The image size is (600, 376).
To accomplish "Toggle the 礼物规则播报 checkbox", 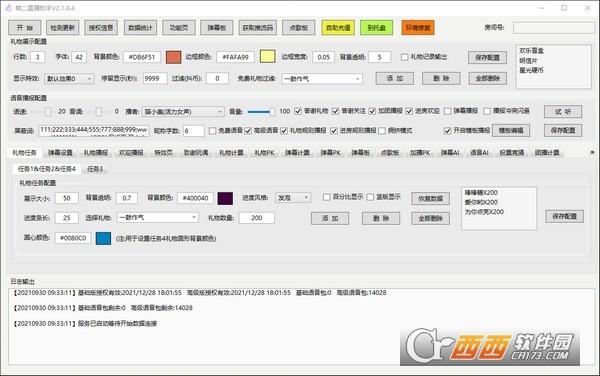I will coord(284,131).
